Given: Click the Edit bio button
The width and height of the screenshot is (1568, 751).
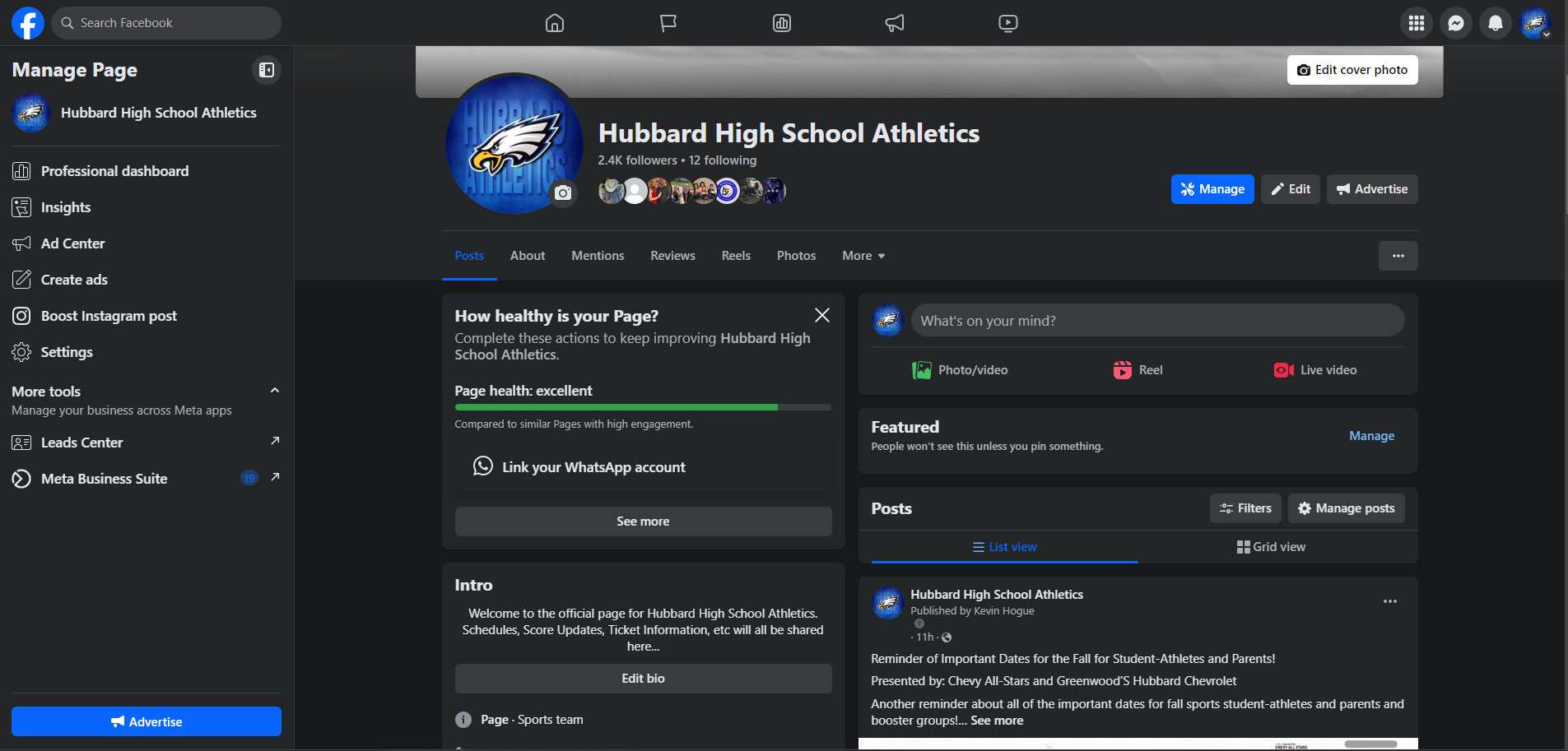Looking at the screenshot, I should click(643, 679).
